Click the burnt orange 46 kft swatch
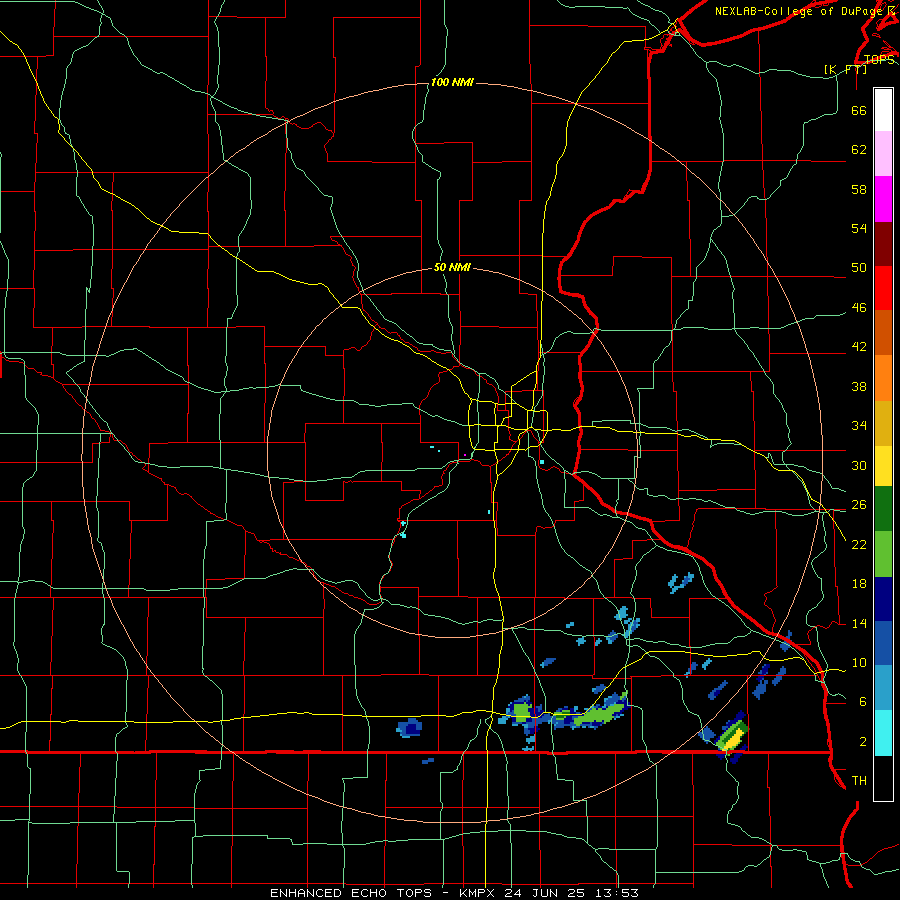The width and height of the screenshot is (900, 900). [x=883, y=332]
